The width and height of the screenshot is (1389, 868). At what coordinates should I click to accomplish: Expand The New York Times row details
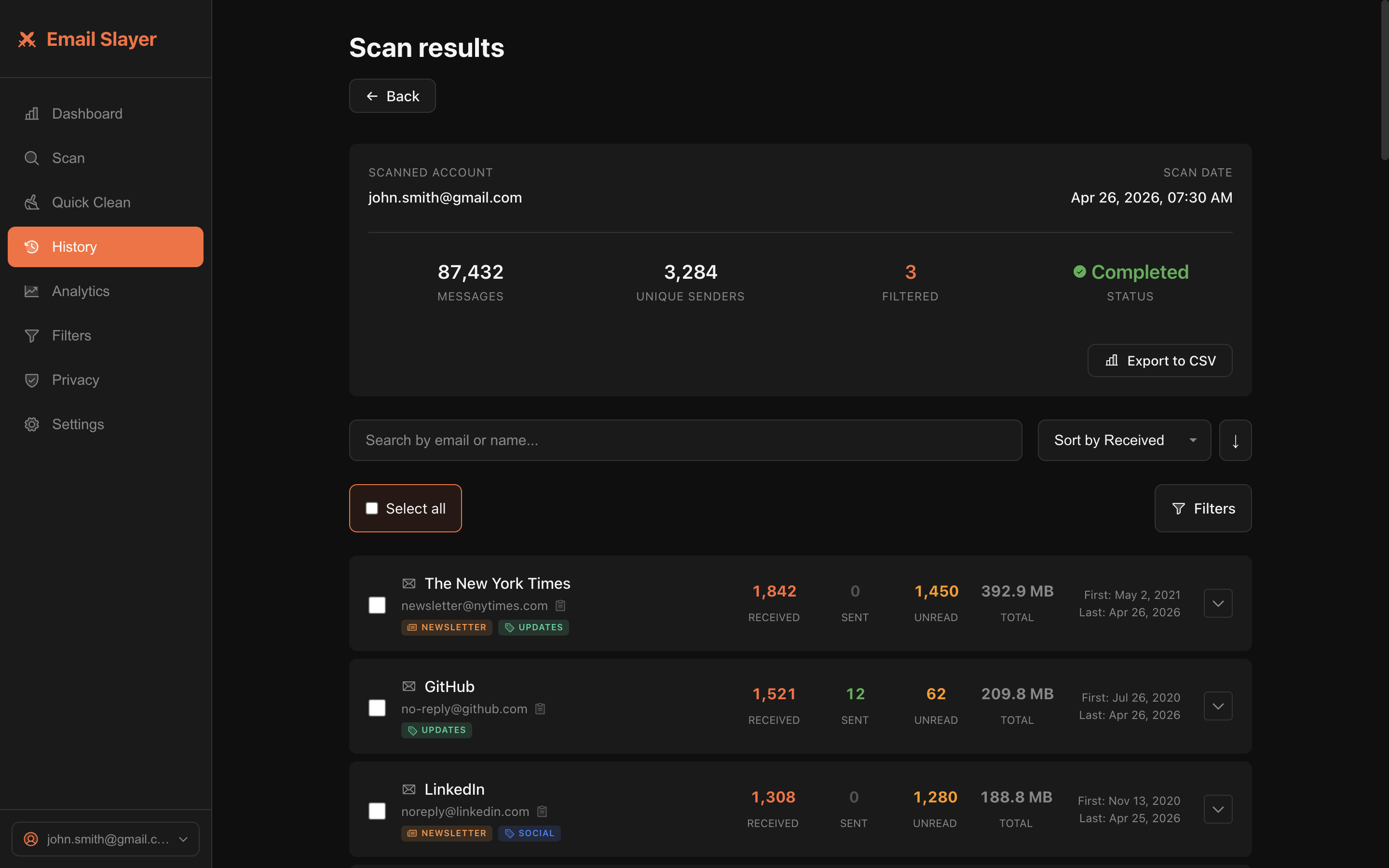1218,603
